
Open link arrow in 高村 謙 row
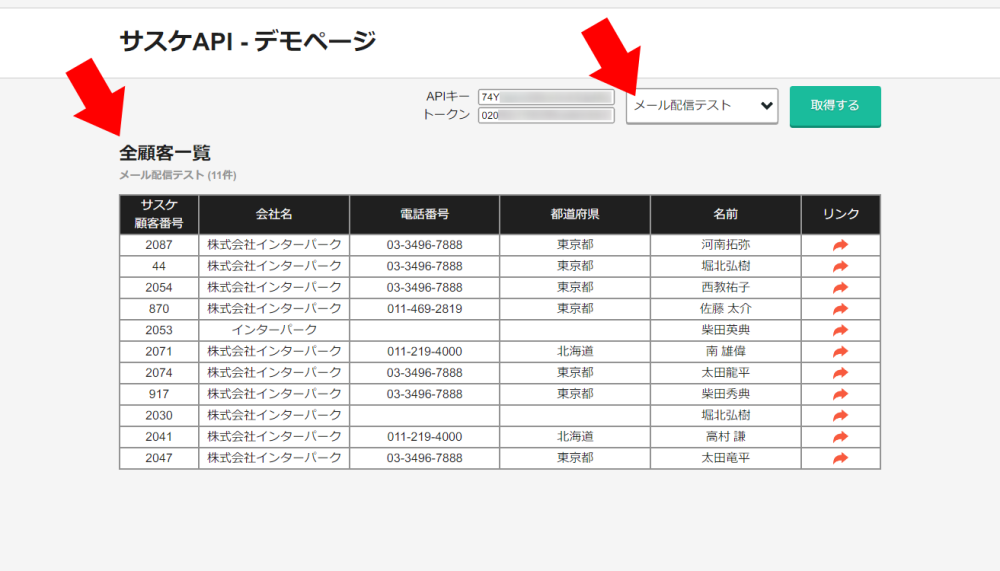pos(840,437)
